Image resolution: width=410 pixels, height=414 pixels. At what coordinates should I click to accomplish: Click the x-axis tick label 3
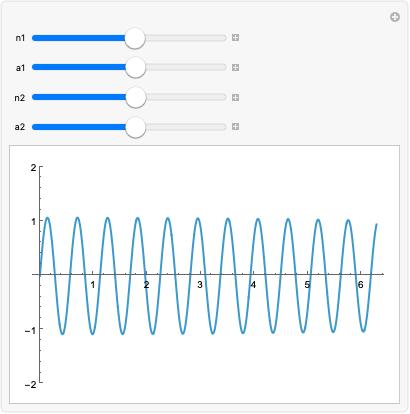(x=200, y=285)
